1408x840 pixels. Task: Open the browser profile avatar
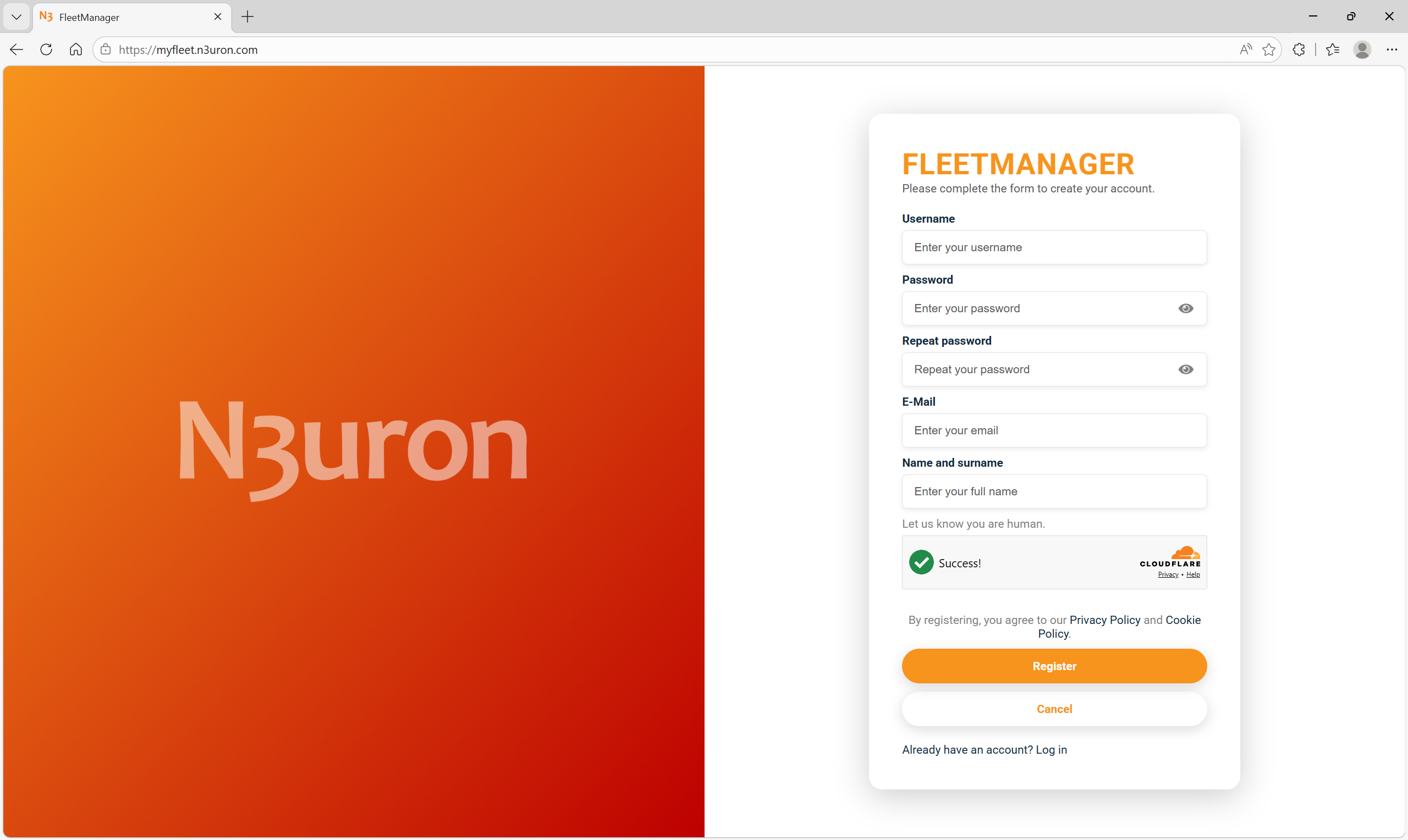tap(1362, 50)
